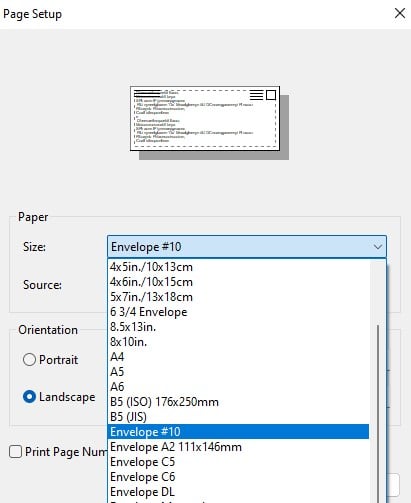The width and height of the screenshot is (411, 503).
Task: Select 6 3/4 Envelope option
Action: 238,312
